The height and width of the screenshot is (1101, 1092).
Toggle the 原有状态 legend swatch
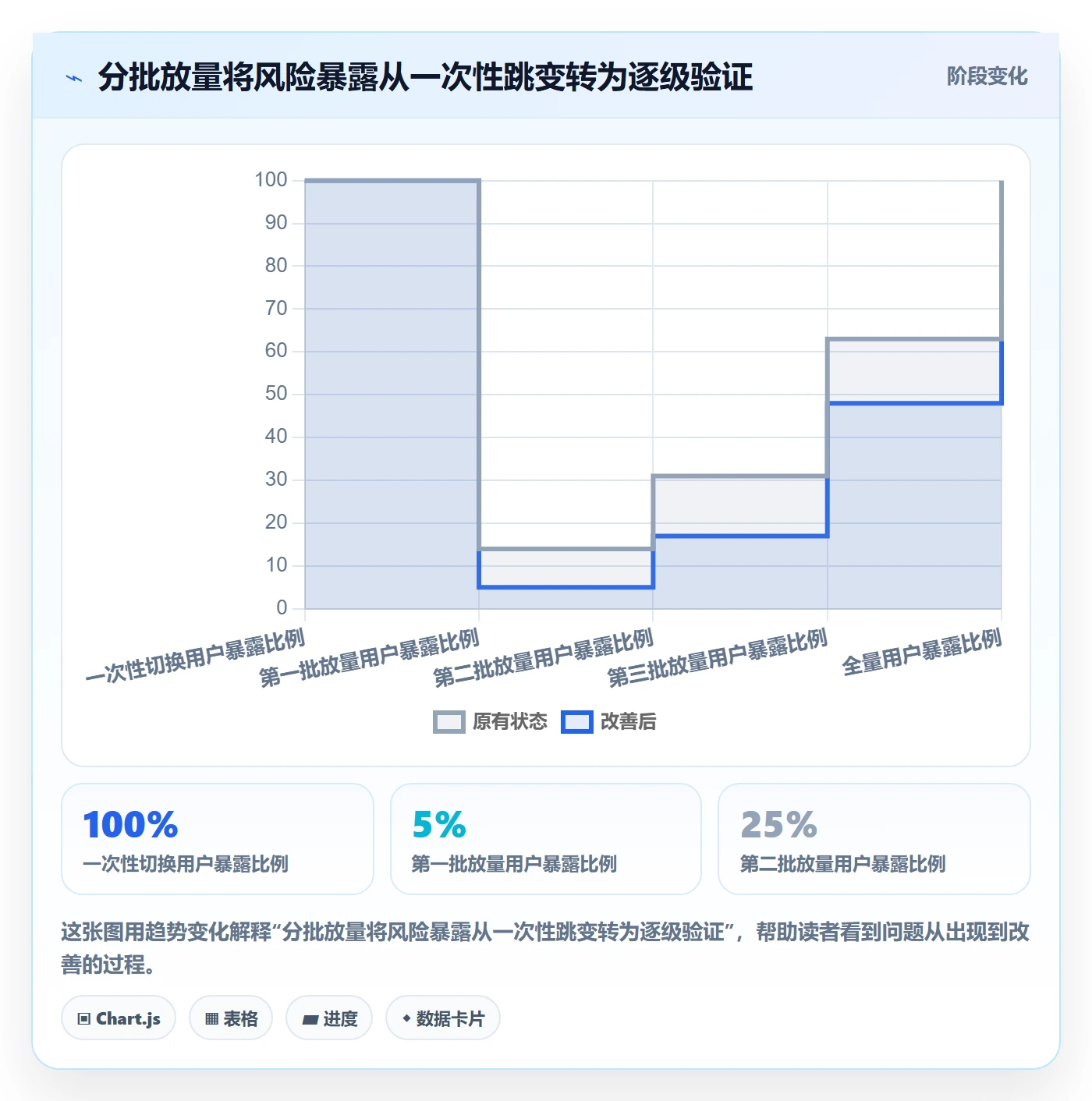[x=448, y=722]
